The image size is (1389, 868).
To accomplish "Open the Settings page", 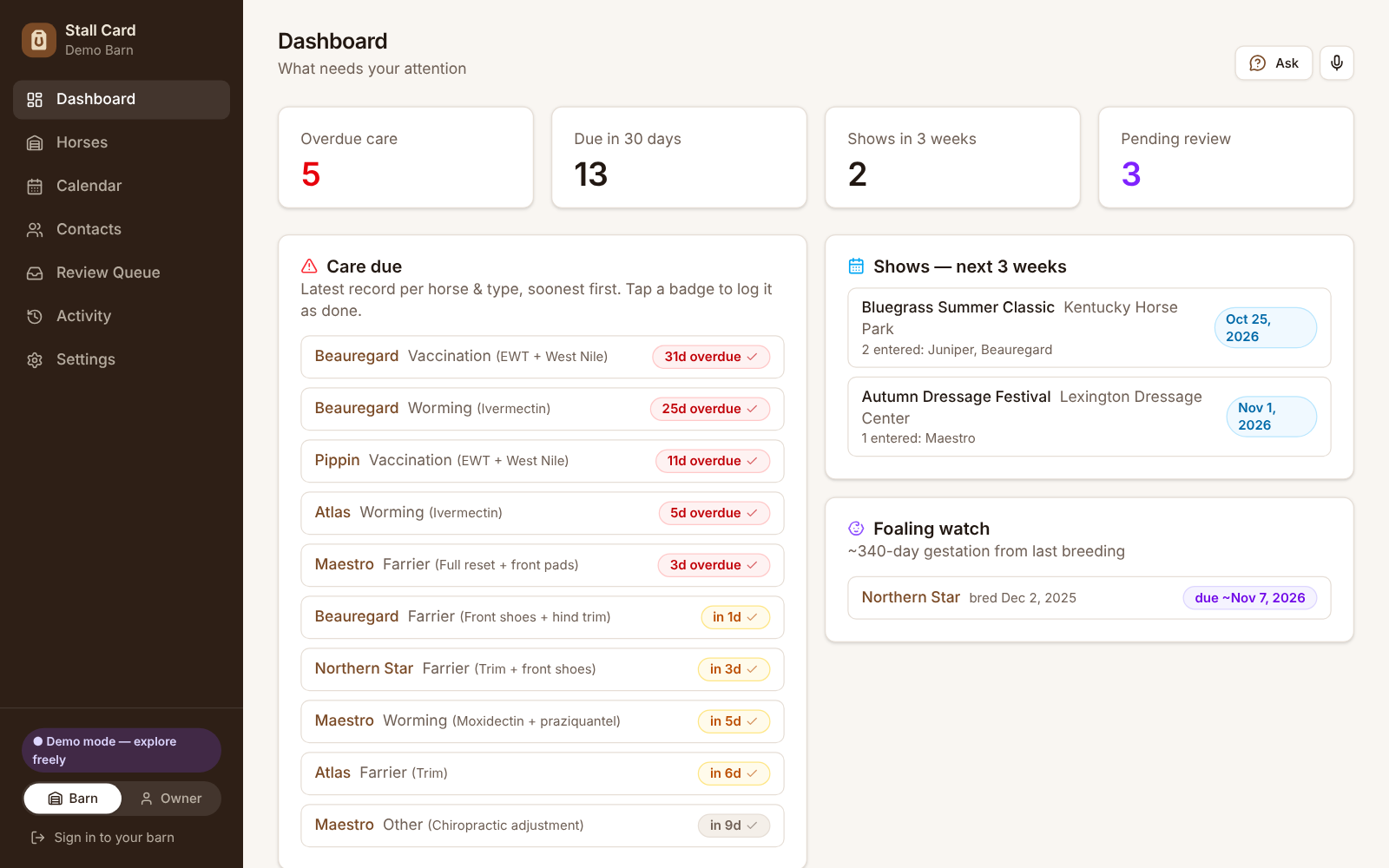I will coord(122,359).
